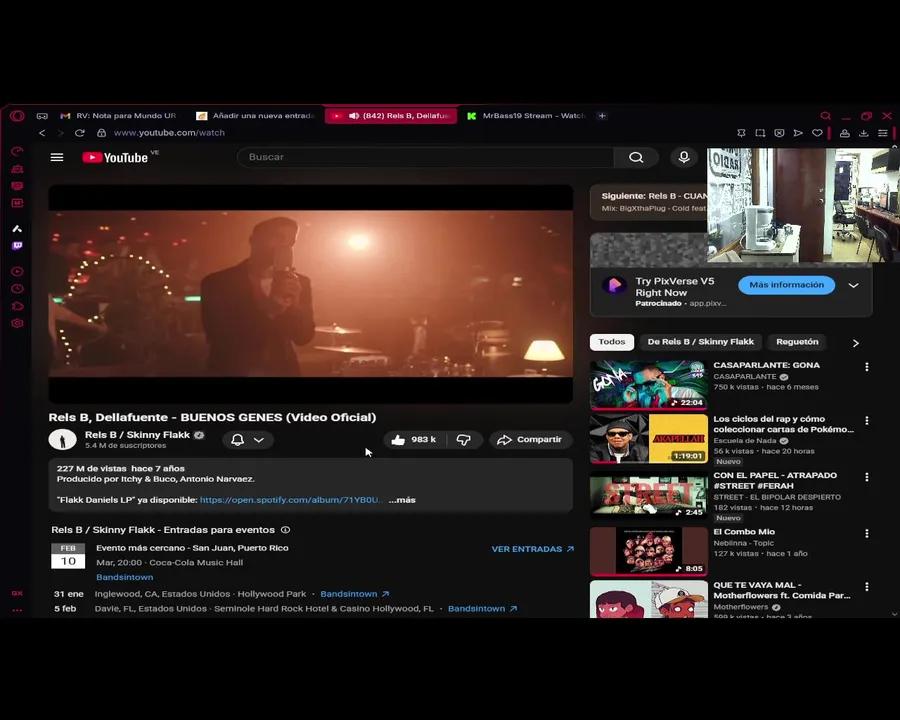Open options for QUE TE VAYA MAL video
This screenshot has height=720, width=900.
click(867, 587)
